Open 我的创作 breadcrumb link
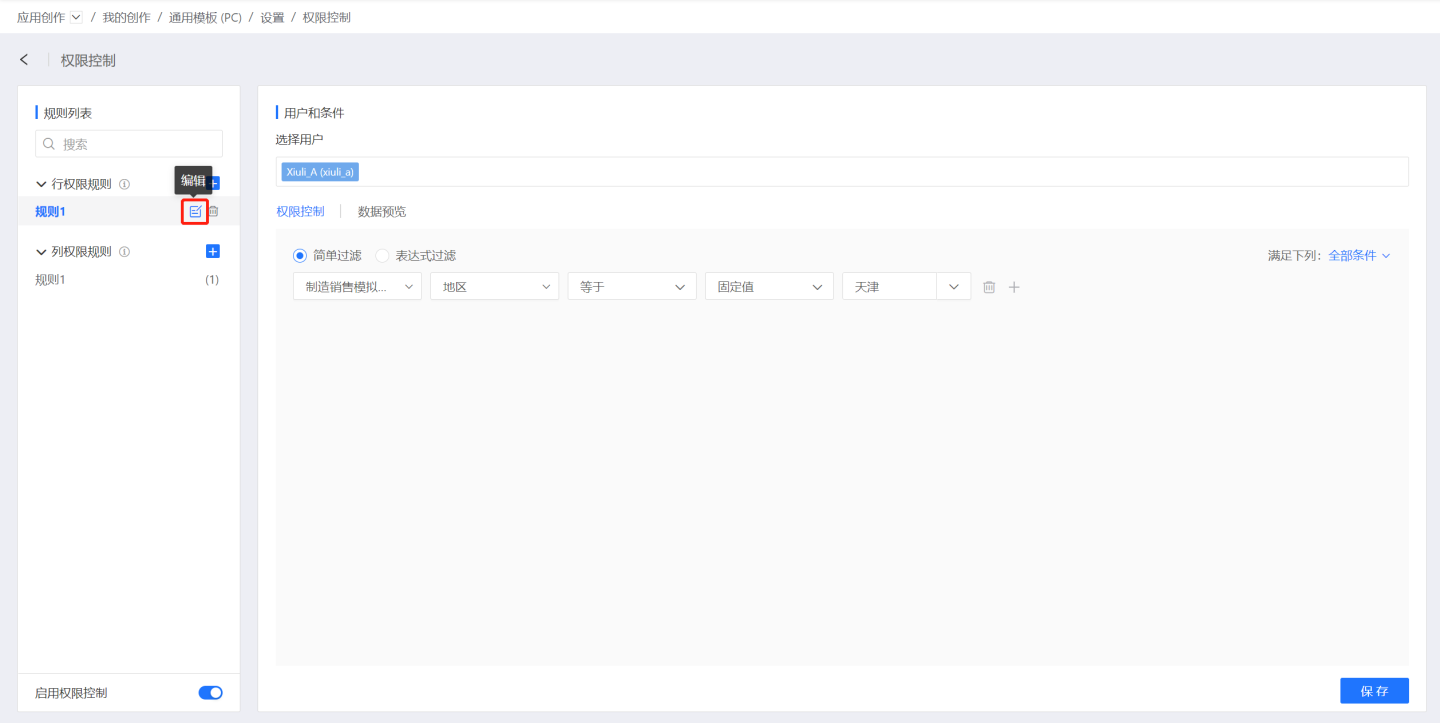The height and width of the screenshot is (723, 1440). [126, 17]
